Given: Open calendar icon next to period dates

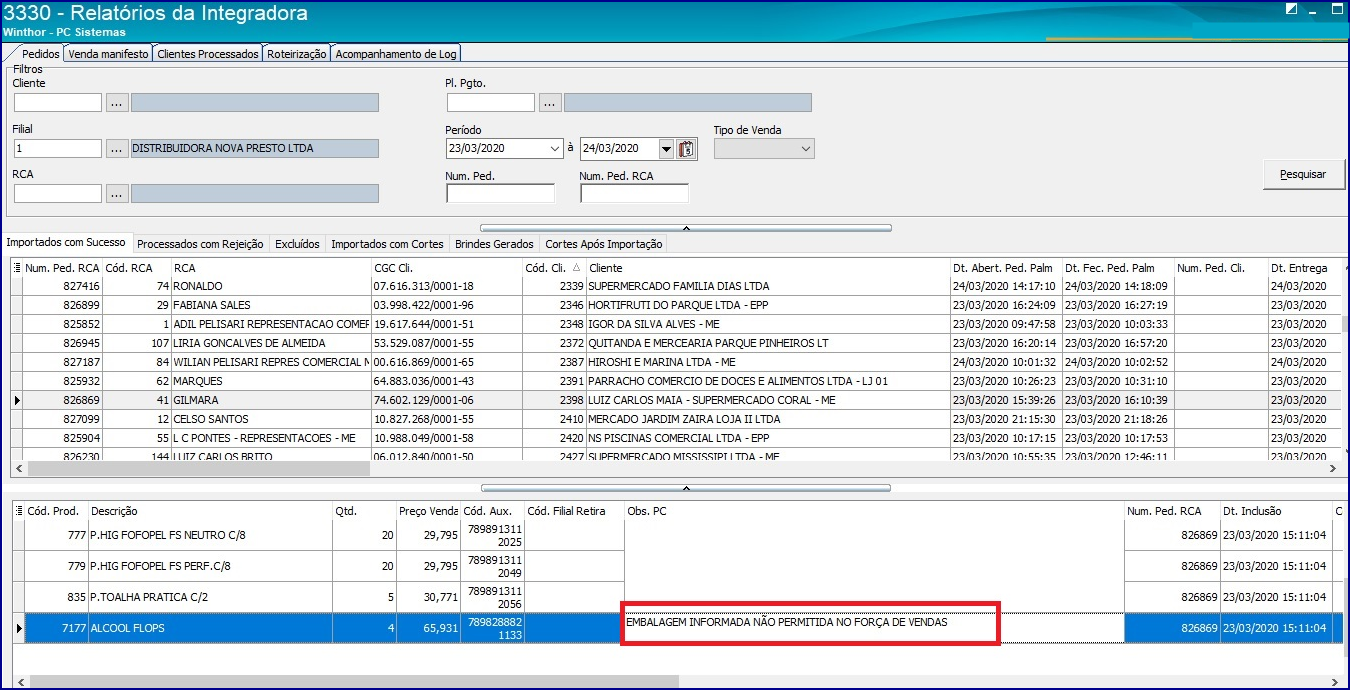Looking at the screenshot, I should pyautogui.click(x=686, y=149).
